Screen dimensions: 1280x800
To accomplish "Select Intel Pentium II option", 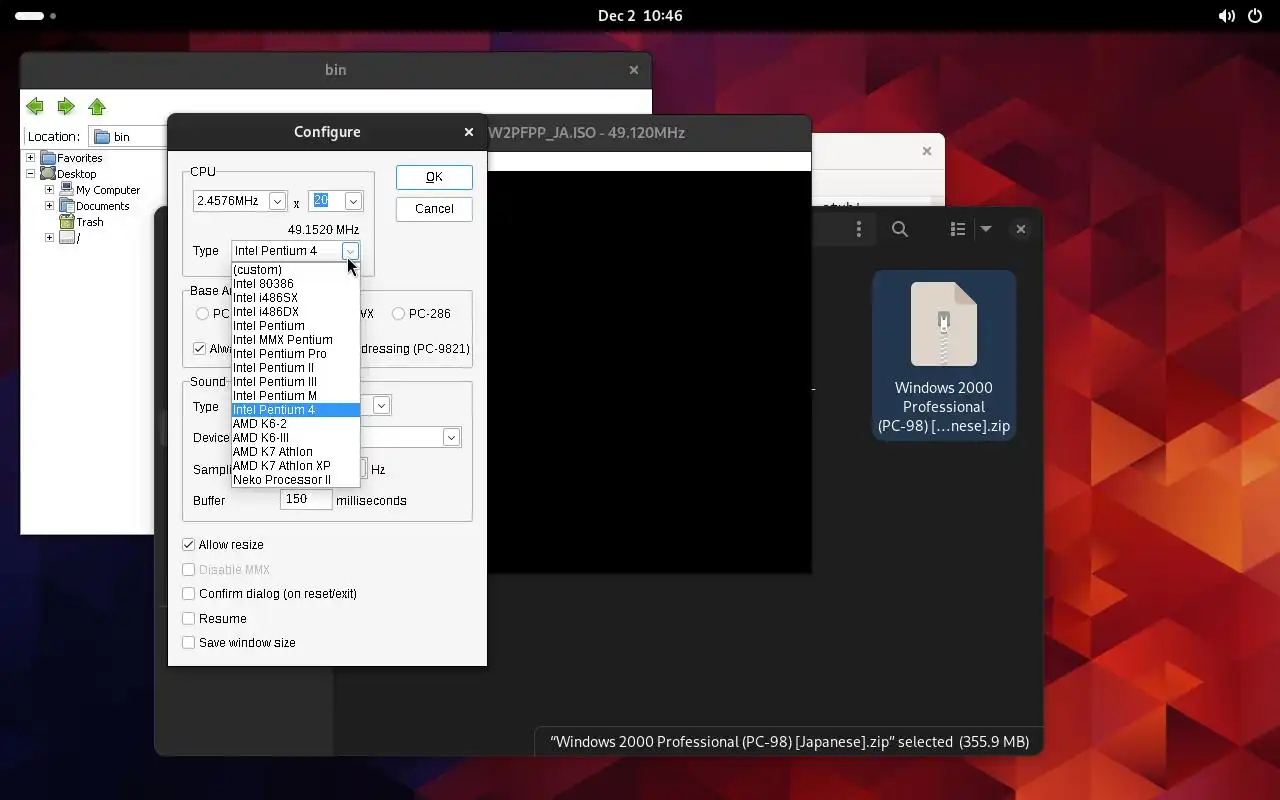I will coord(295,368).
